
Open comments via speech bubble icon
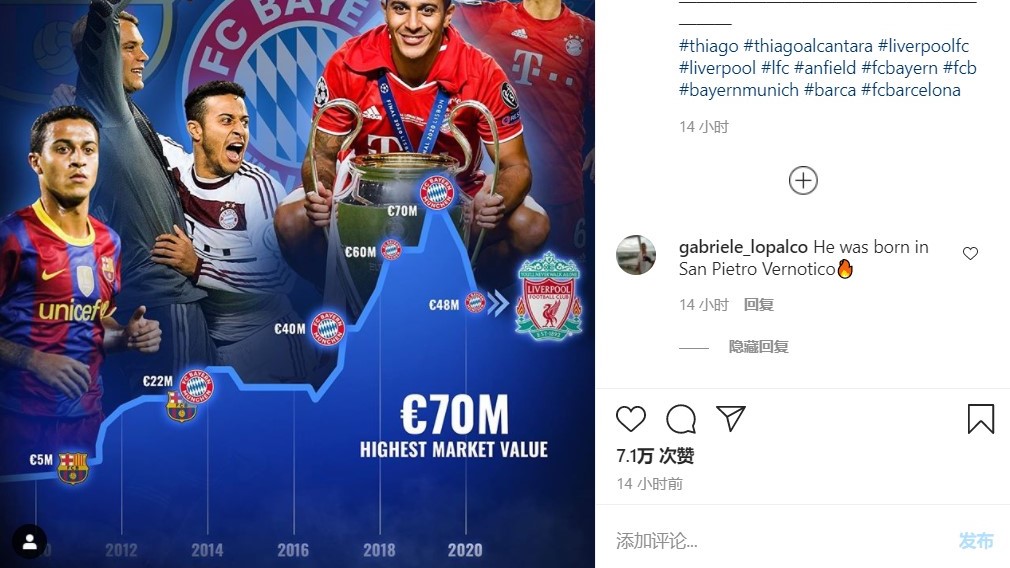tap(681, 419)
